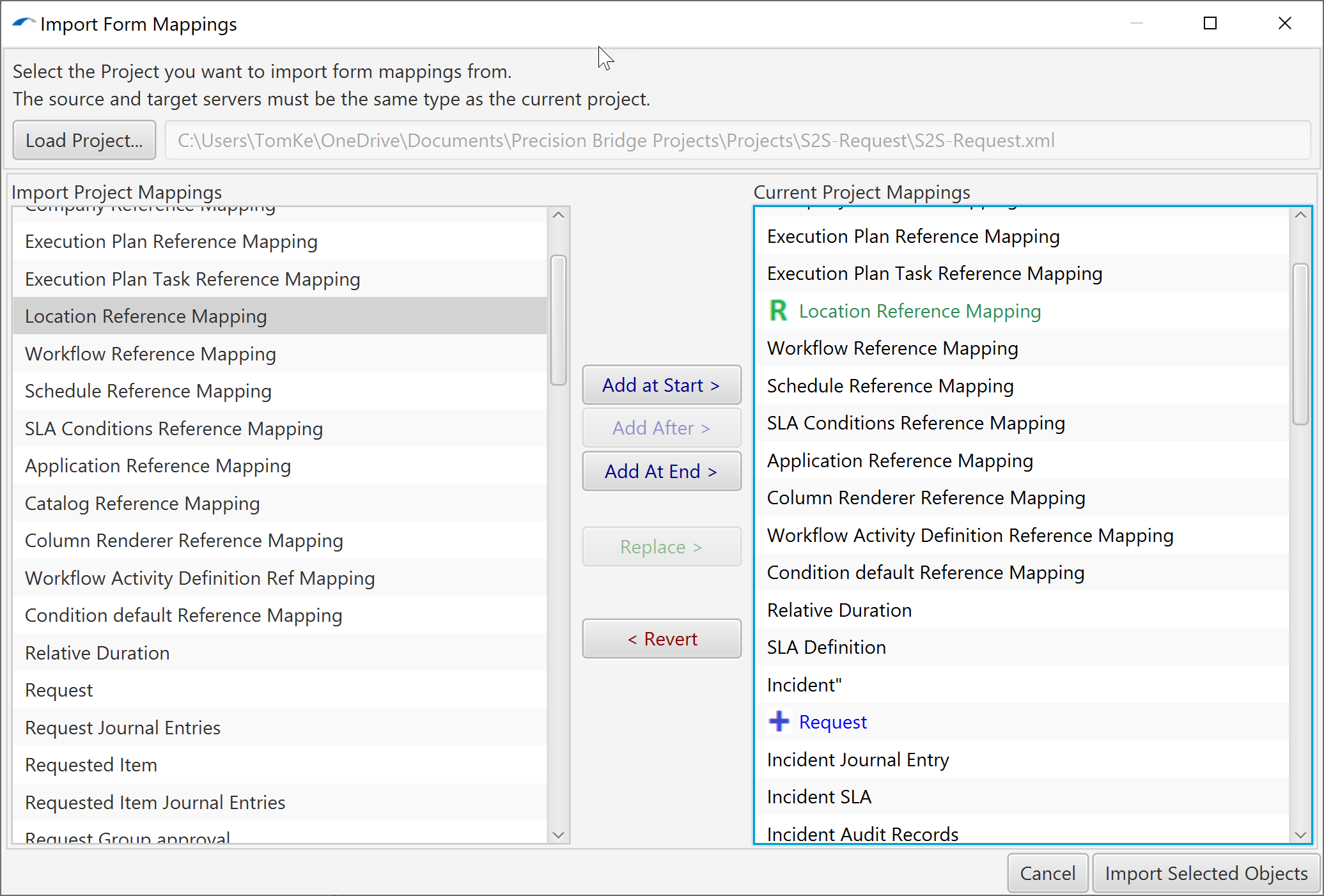
Task: Click Import Selected Objects button
Action: click(x=1206, y=873)
